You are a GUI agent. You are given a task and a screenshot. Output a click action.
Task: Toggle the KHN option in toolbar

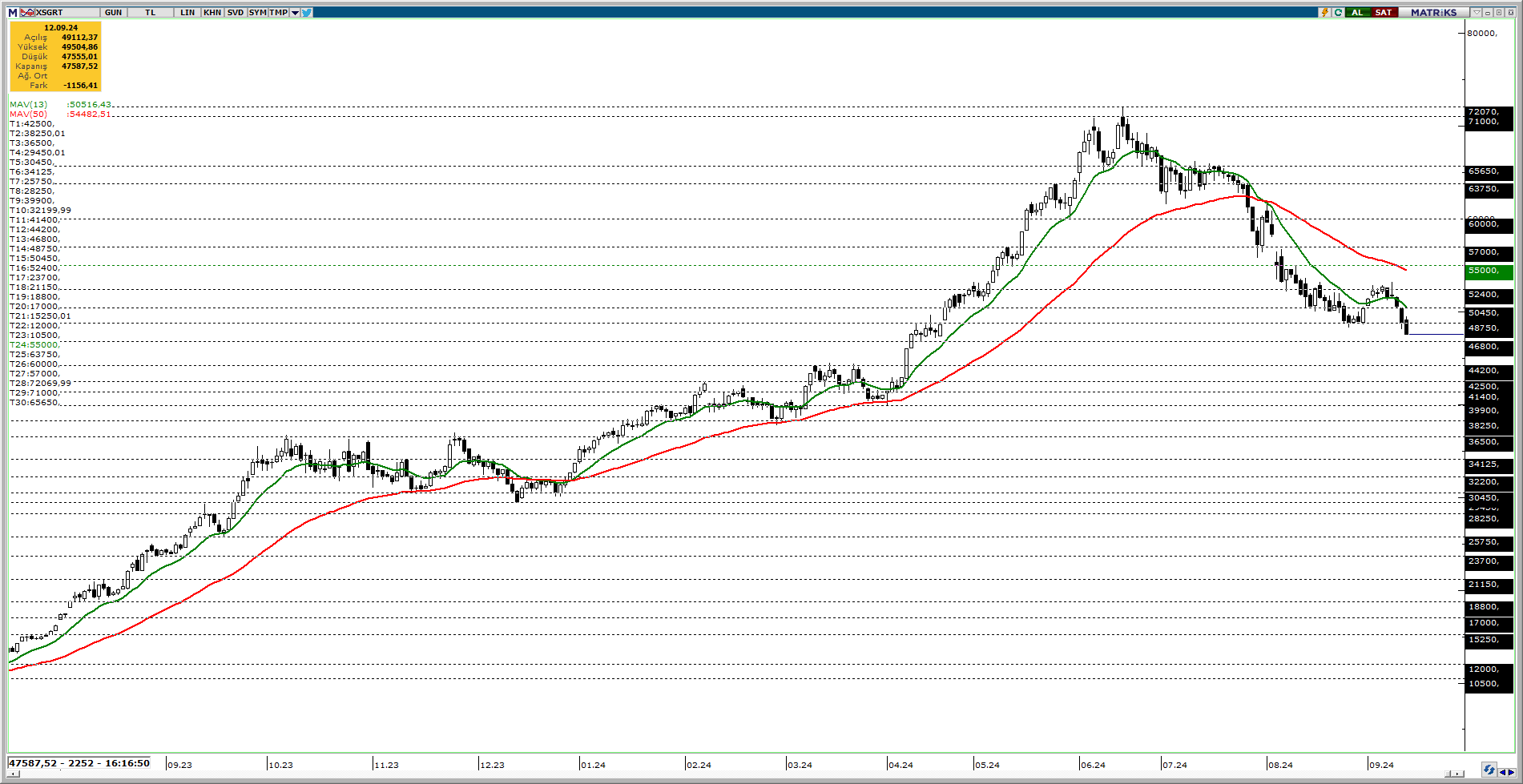click(x=212, y=13)
